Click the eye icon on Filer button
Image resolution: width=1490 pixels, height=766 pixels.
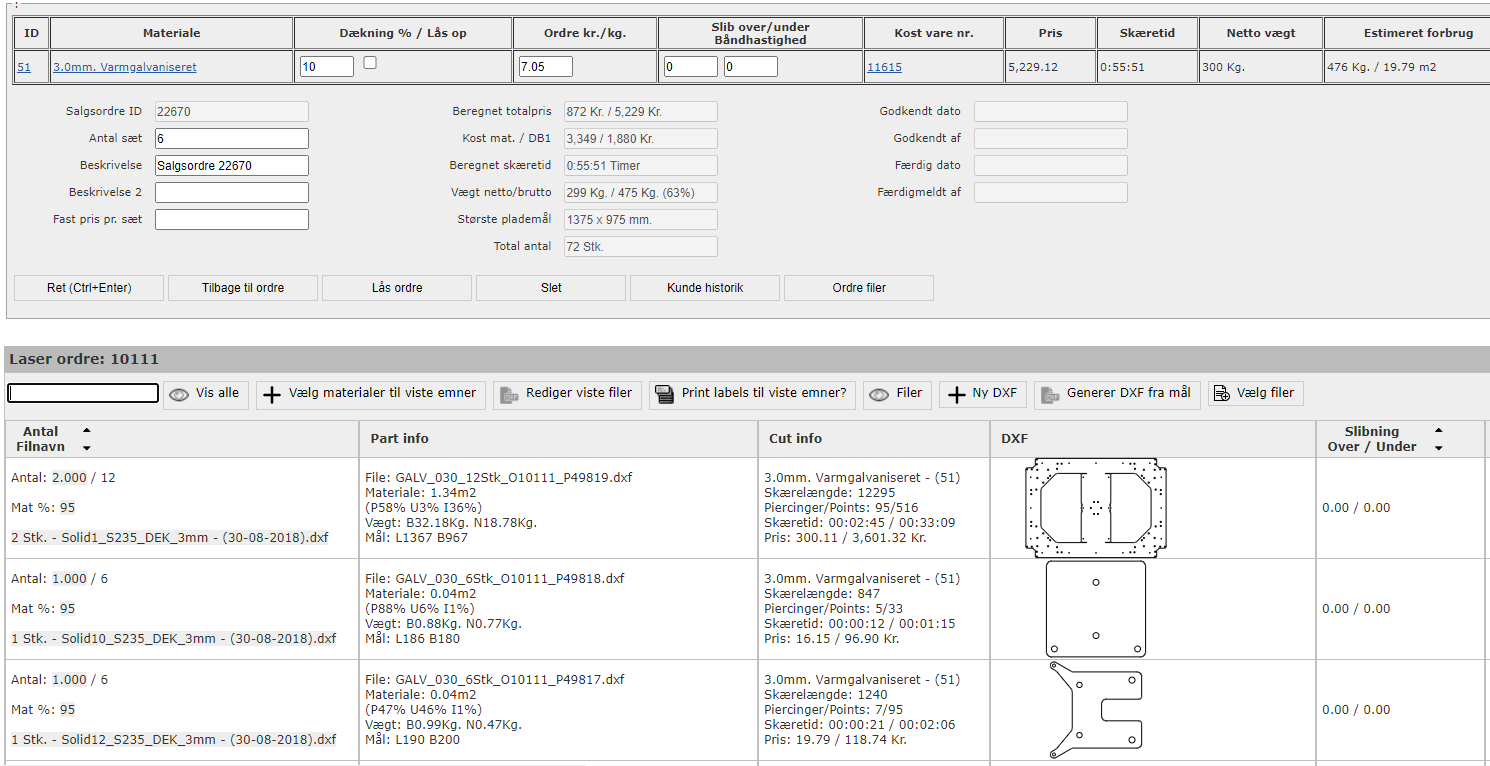click(879, 394)
